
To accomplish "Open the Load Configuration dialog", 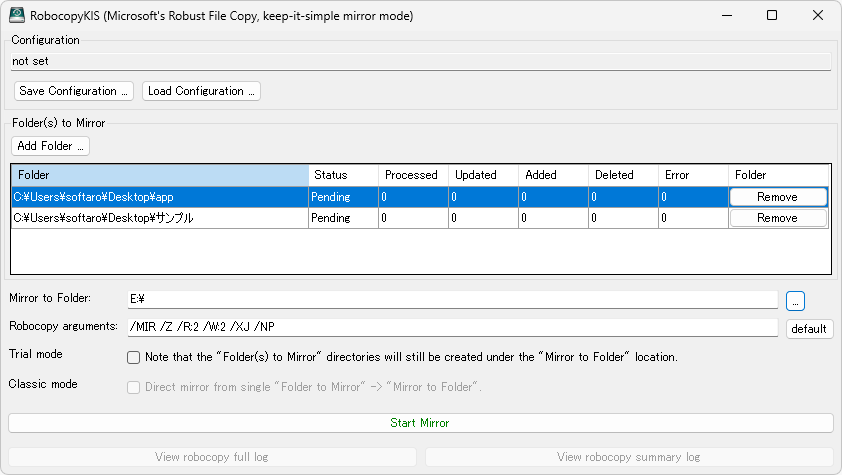I will 201,91.
